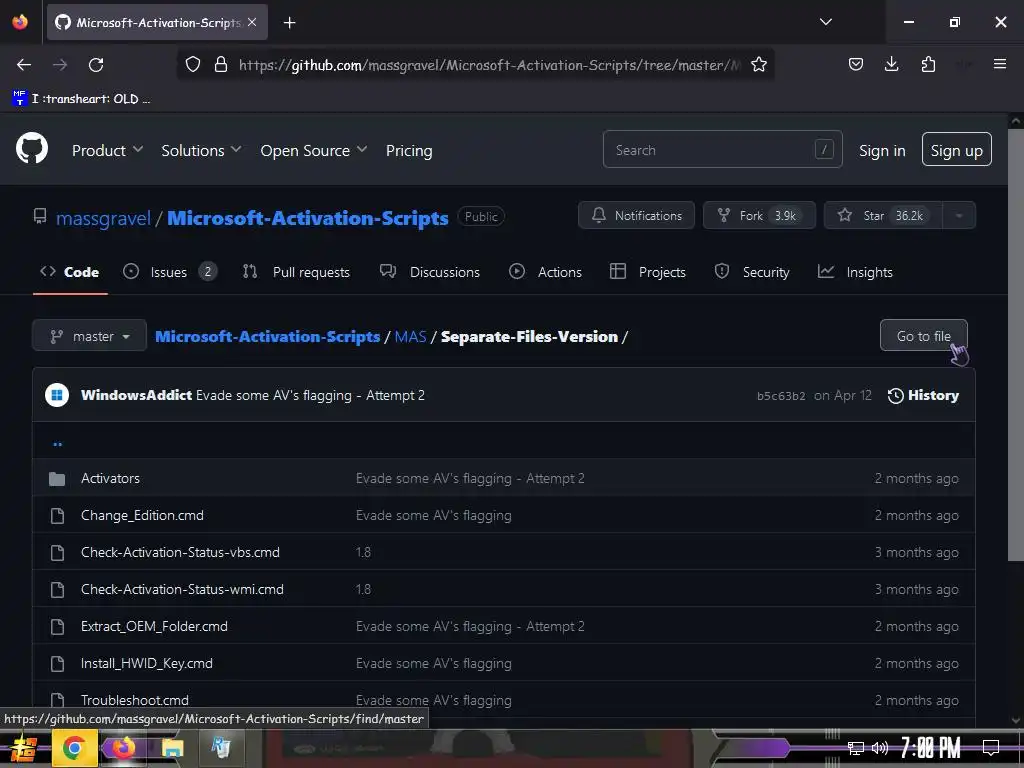Click the Notifications bell button

(x=636, y=216)
